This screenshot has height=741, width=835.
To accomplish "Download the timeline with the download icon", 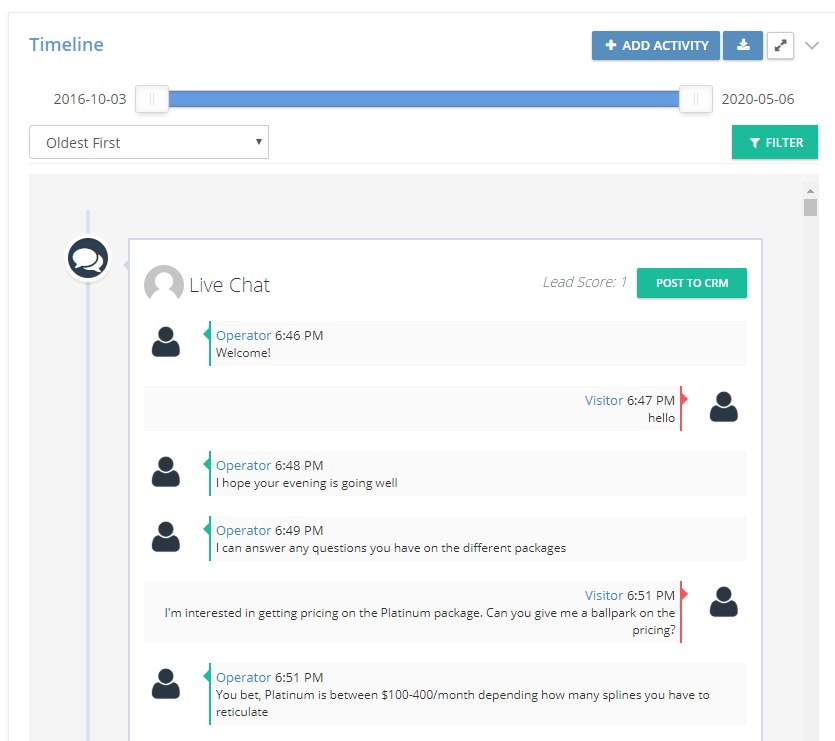I will point(743,45).
